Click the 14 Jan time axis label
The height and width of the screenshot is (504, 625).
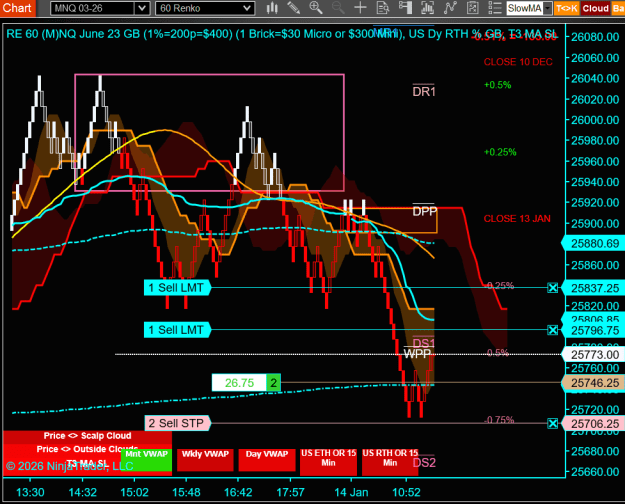351,492
